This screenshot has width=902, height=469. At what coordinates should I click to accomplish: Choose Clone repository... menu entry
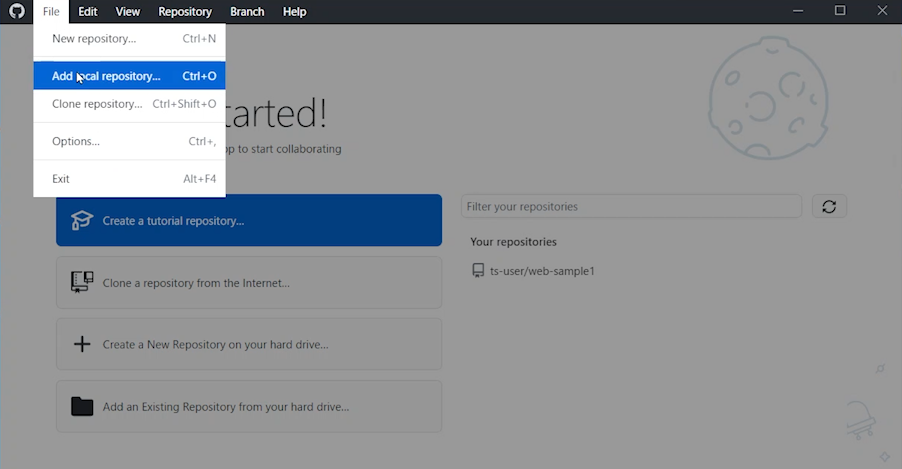coord(129,104)
